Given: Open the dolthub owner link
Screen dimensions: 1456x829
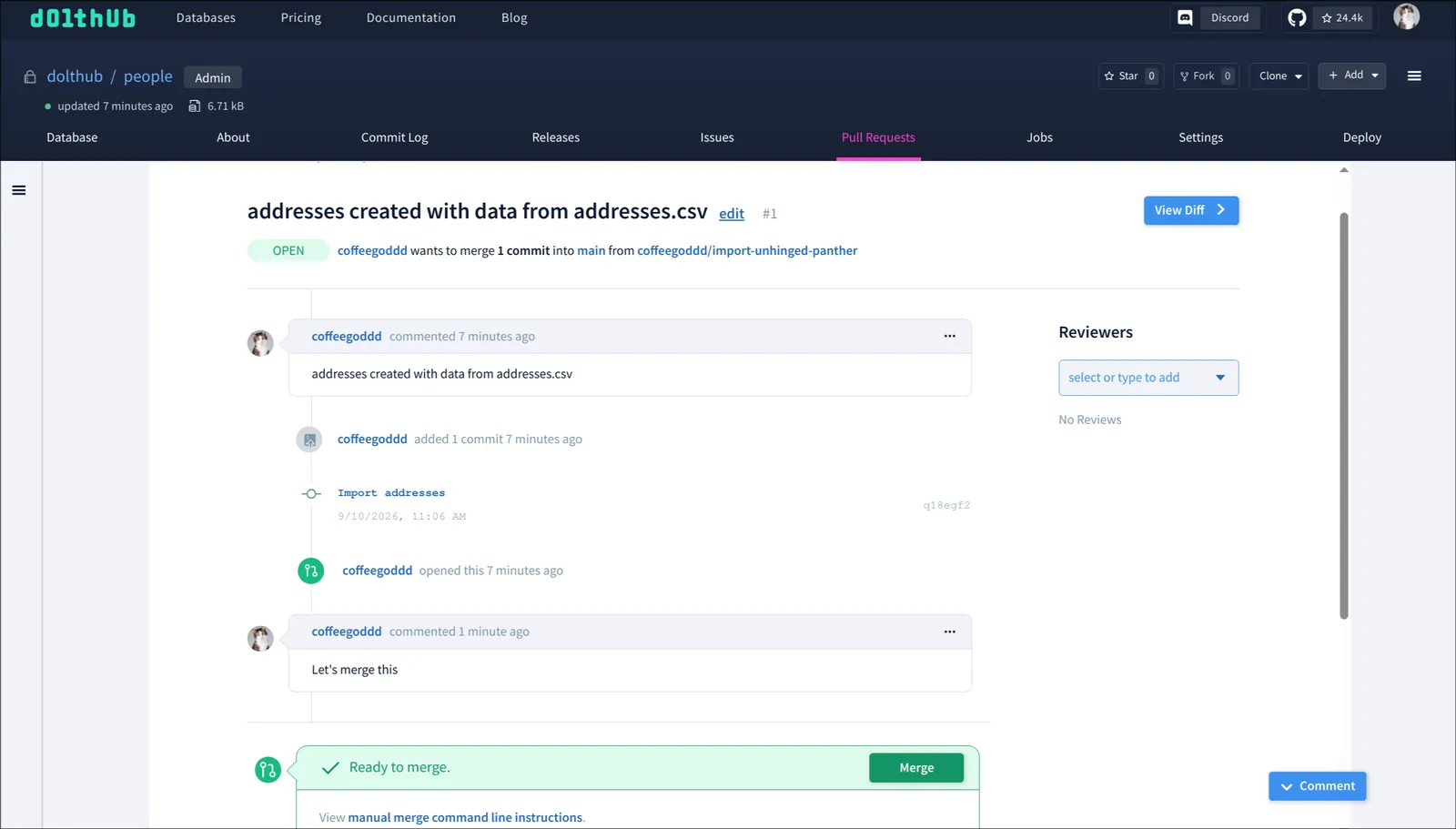Looking at the screenshot, I should coord(75,76).
